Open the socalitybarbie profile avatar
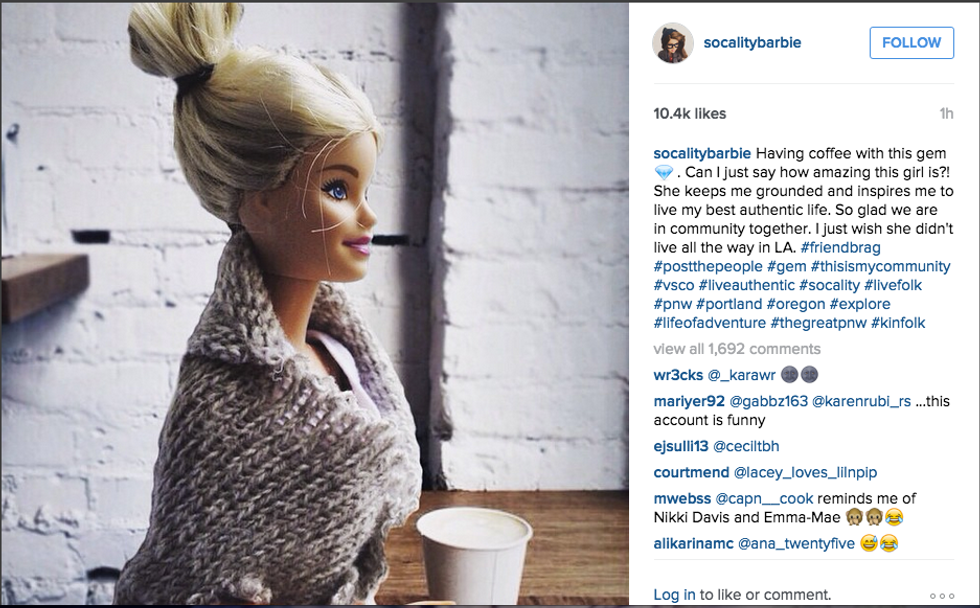Screen dimensions: 980x608 [x=673, y=43]
